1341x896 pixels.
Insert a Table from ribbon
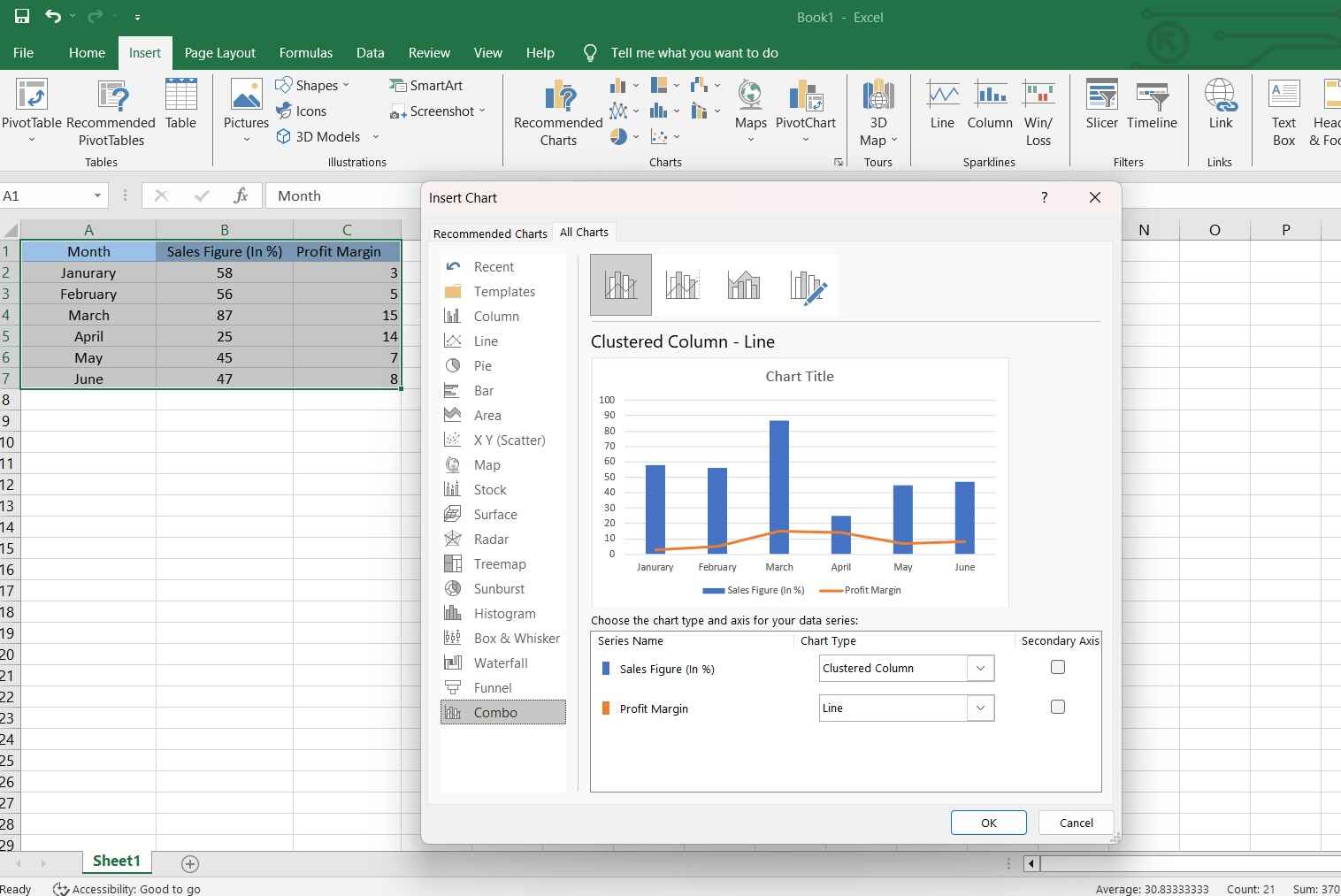tap(180, 104)
